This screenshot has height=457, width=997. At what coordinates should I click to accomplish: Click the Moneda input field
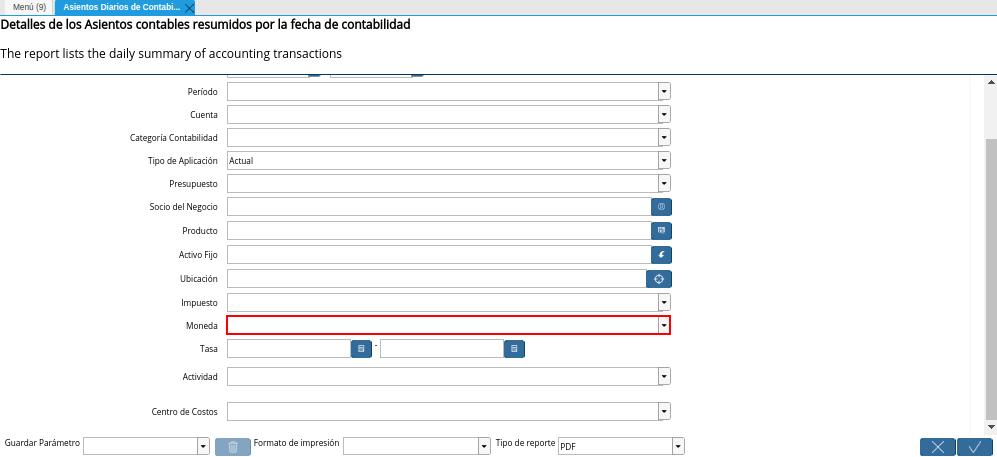coord(443,325)
